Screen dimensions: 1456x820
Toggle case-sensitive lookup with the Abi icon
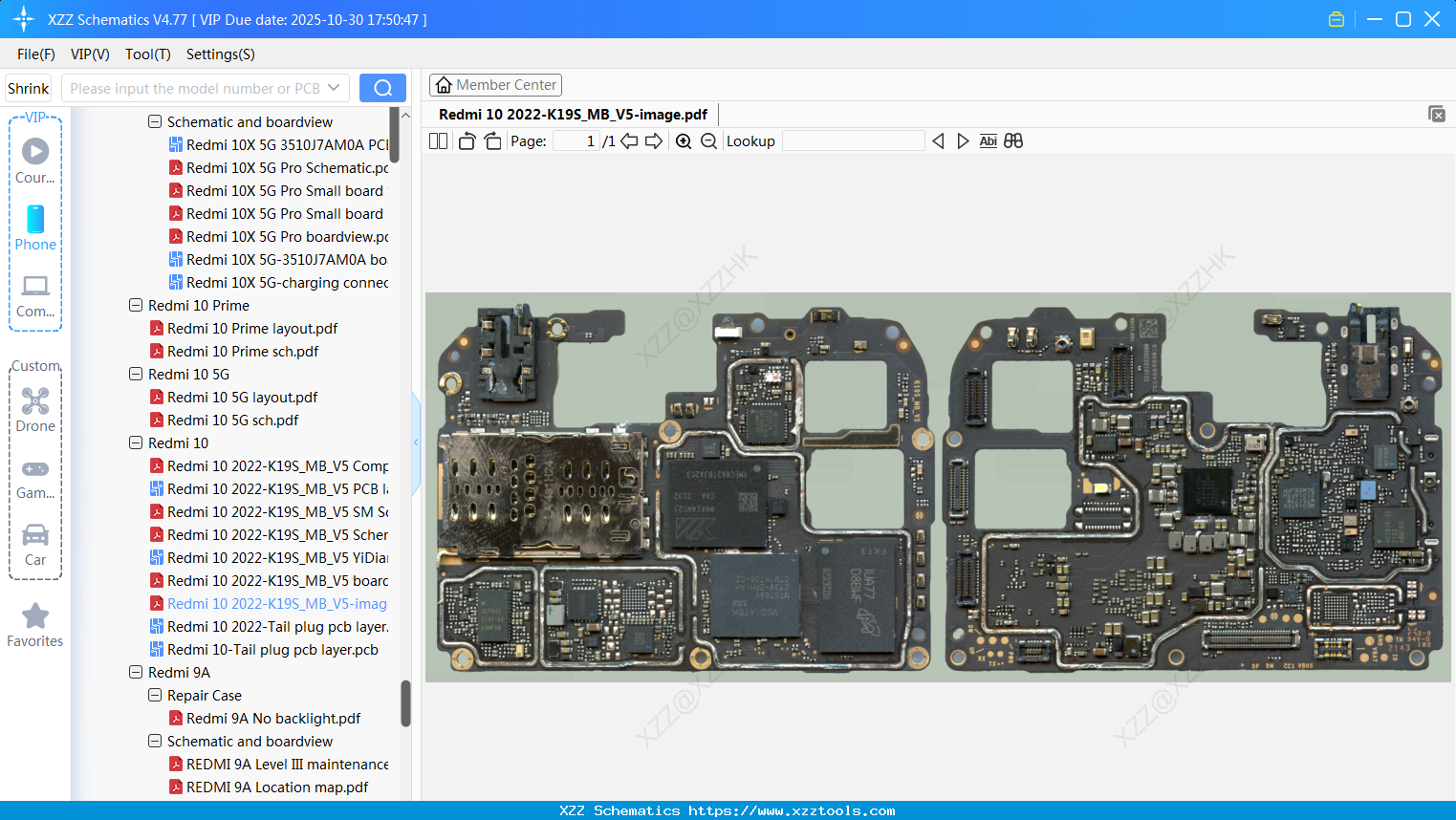tap(988, 140)
